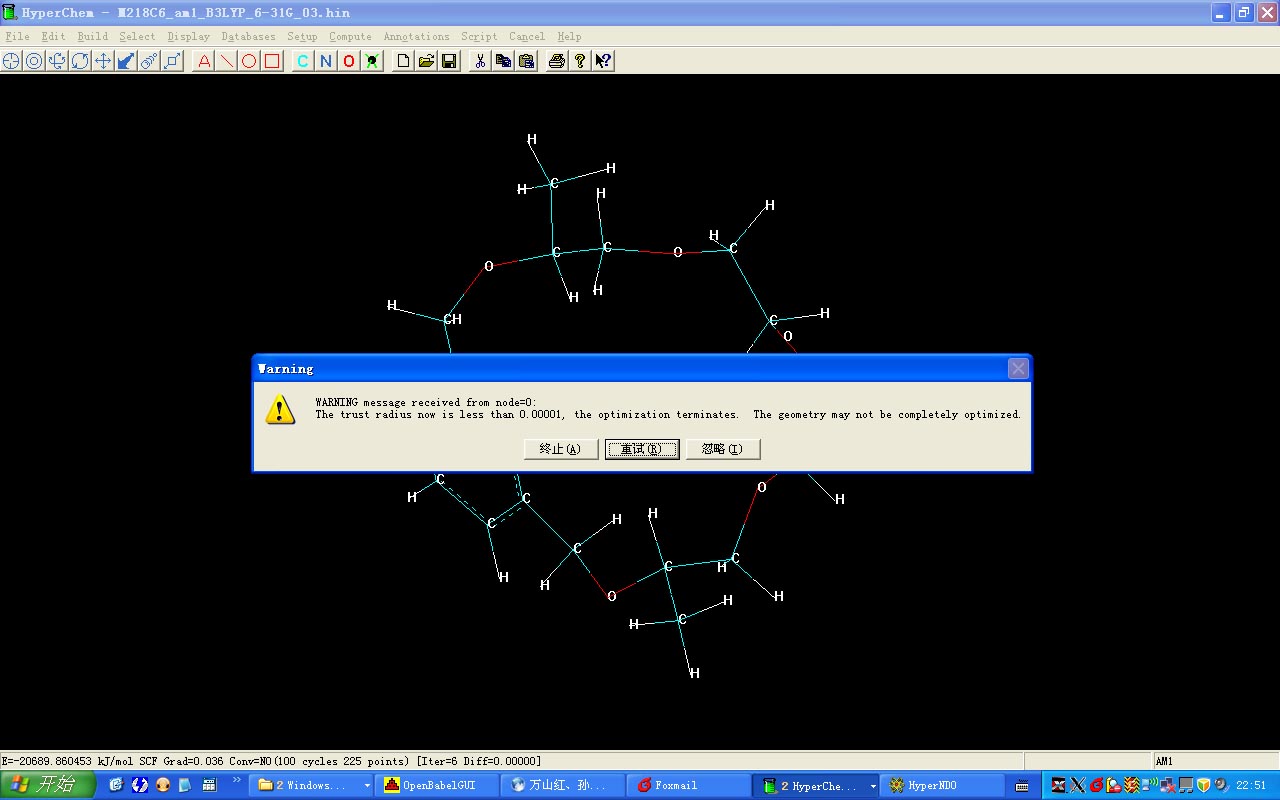
Task: Click the Print icon in toolbar
Action: click(557, 61)
